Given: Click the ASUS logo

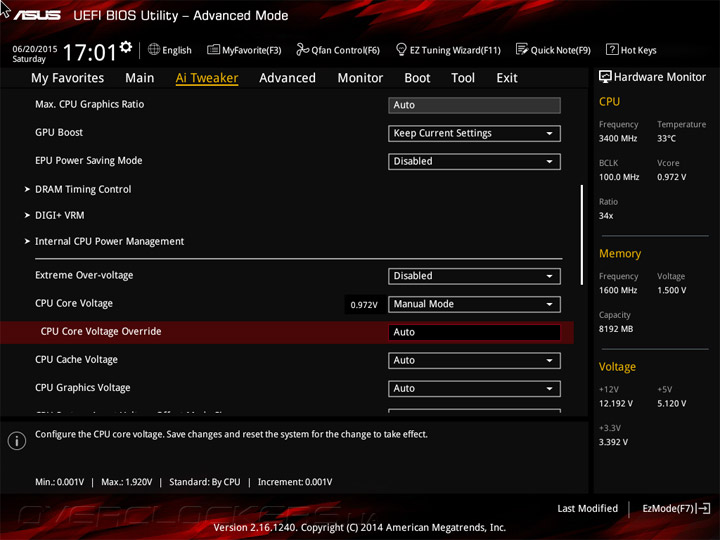Looking at the screenshot, I should pyautogui.click(x=37, y=15).
